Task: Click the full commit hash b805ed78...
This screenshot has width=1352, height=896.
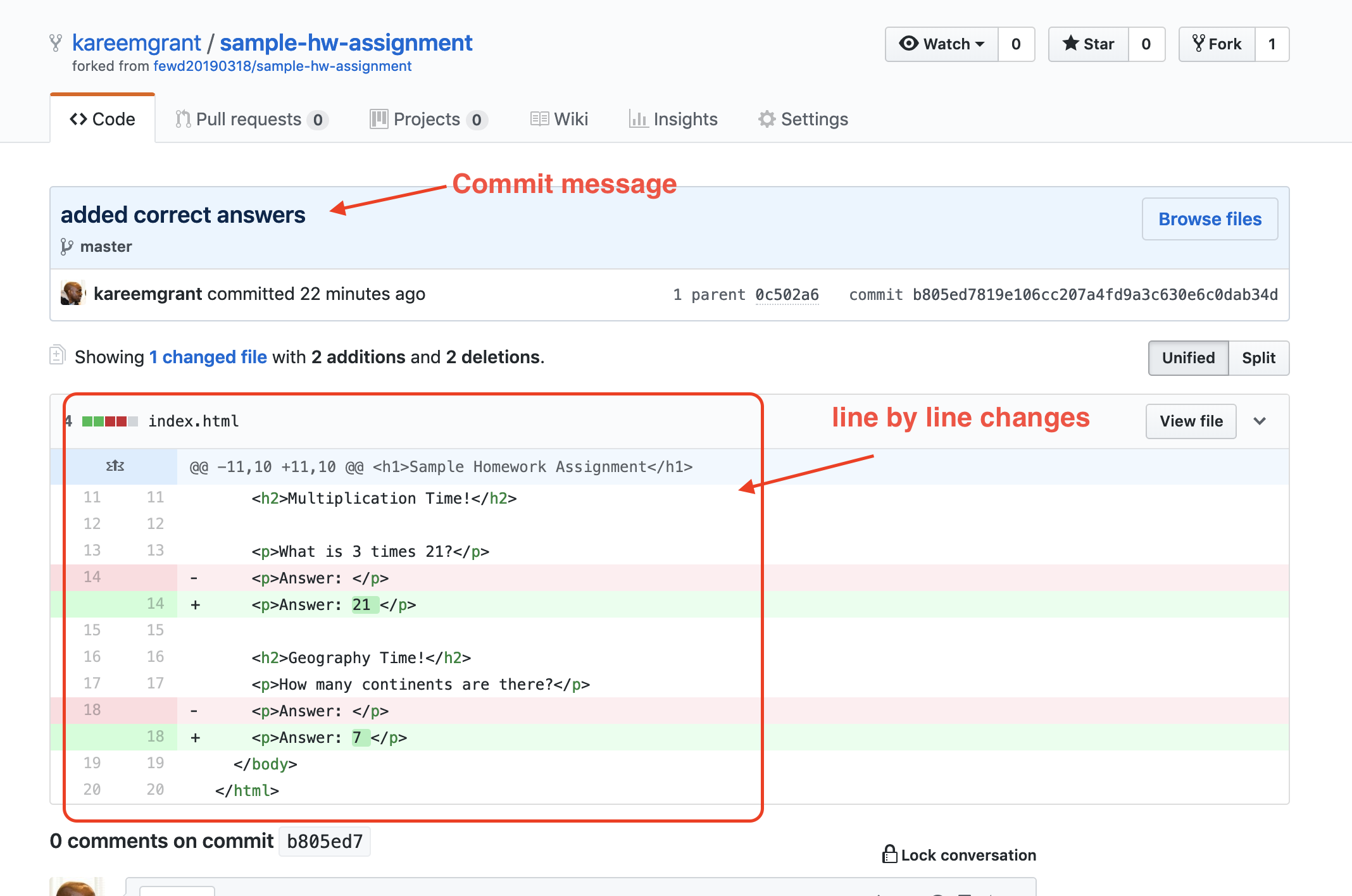Action: pyautogui.click(x=1095, y=295)
